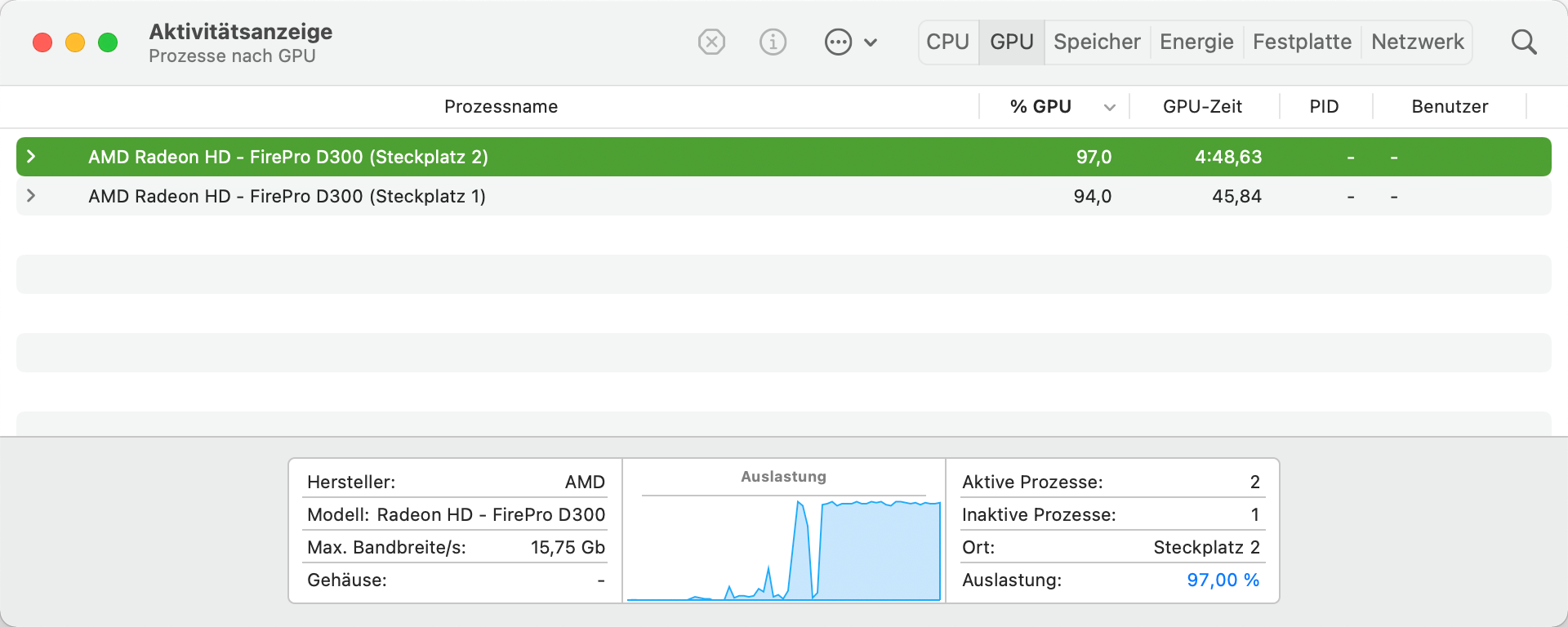Click the stop process (X) icon
Viewport: 1568px width, 627px height.
(711, 42)
